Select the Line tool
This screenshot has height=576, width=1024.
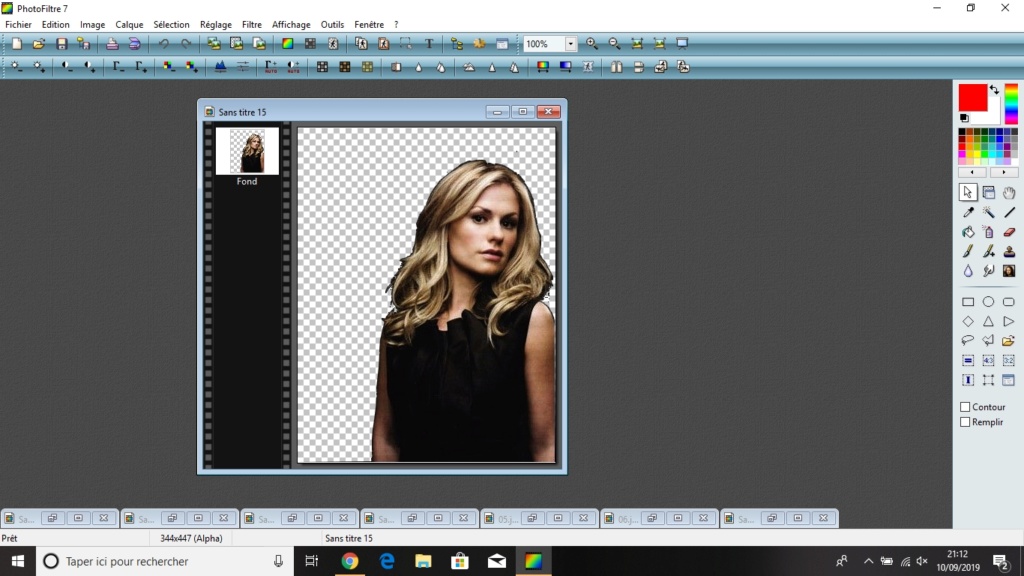(1009, 212)
